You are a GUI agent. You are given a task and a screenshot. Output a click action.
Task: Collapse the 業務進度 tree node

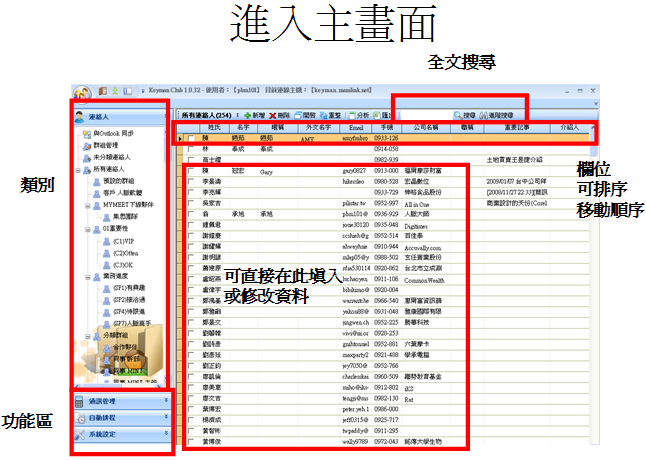point(88,277)
